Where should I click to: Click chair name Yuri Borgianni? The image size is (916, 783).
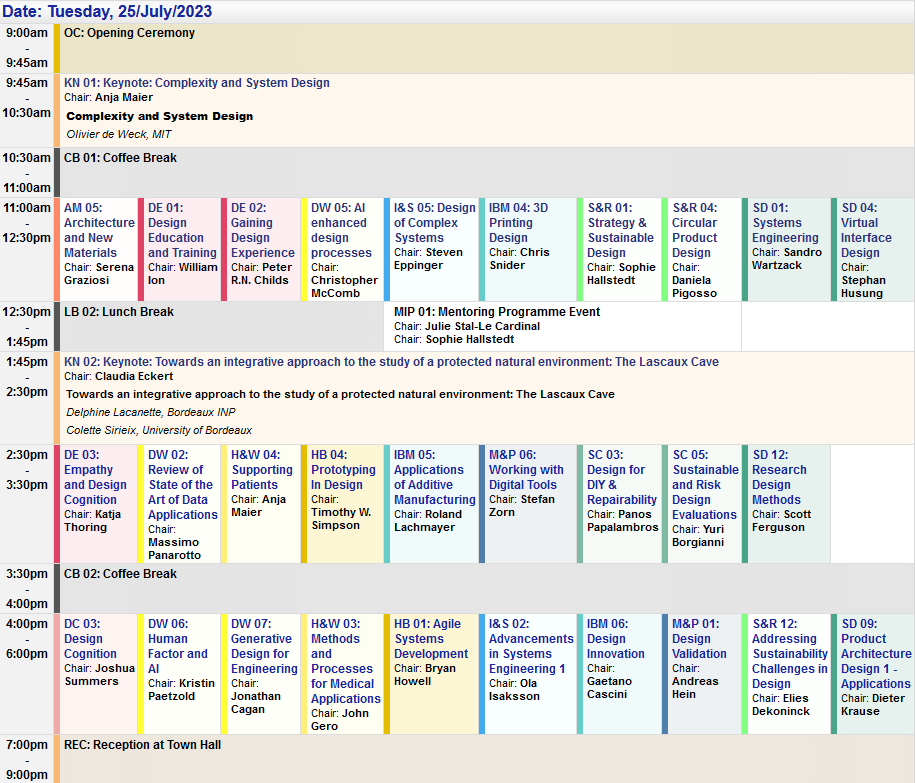698,536
